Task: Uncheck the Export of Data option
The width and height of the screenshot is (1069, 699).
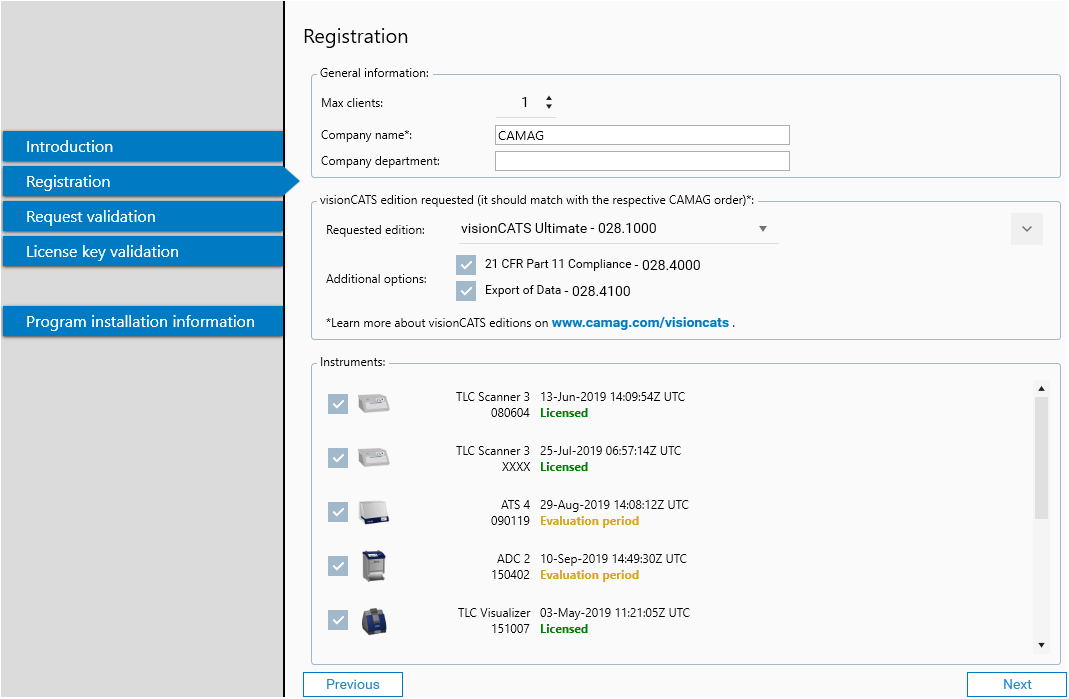Action: point(465,290)
